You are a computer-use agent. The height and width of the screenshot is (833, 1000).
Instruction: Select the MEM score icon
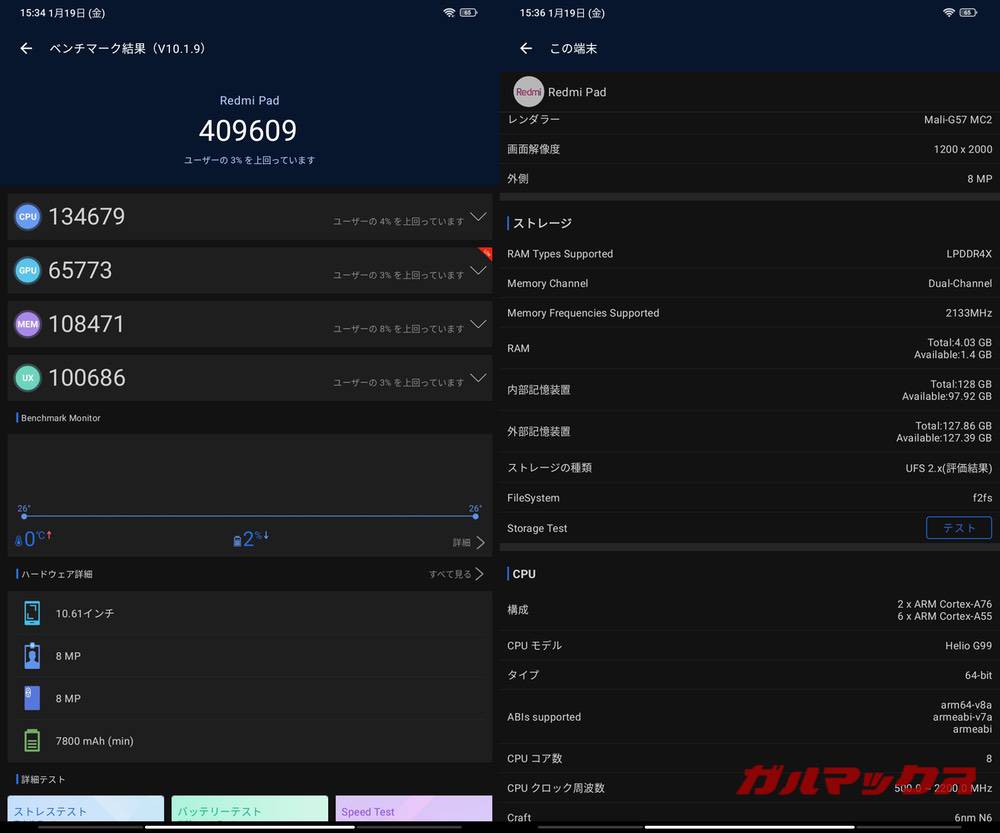pyautogui.click(x=27, y=324)
